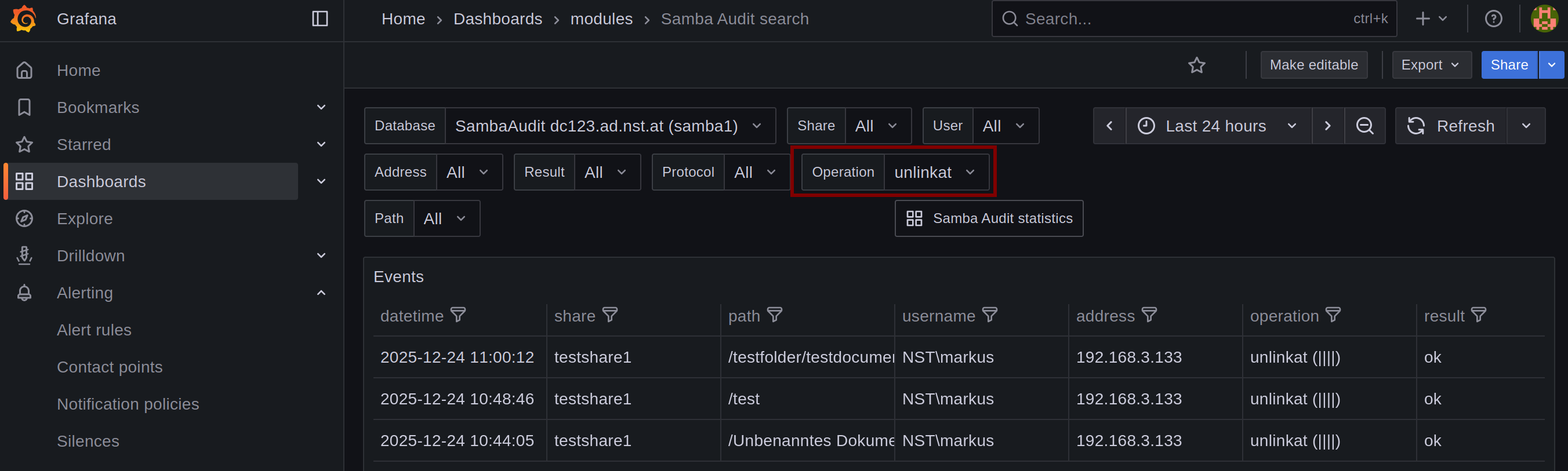This screenshot has width=1568, height=471.
Task: Shift time range backward with left arrow
Action: (1109, 126)
